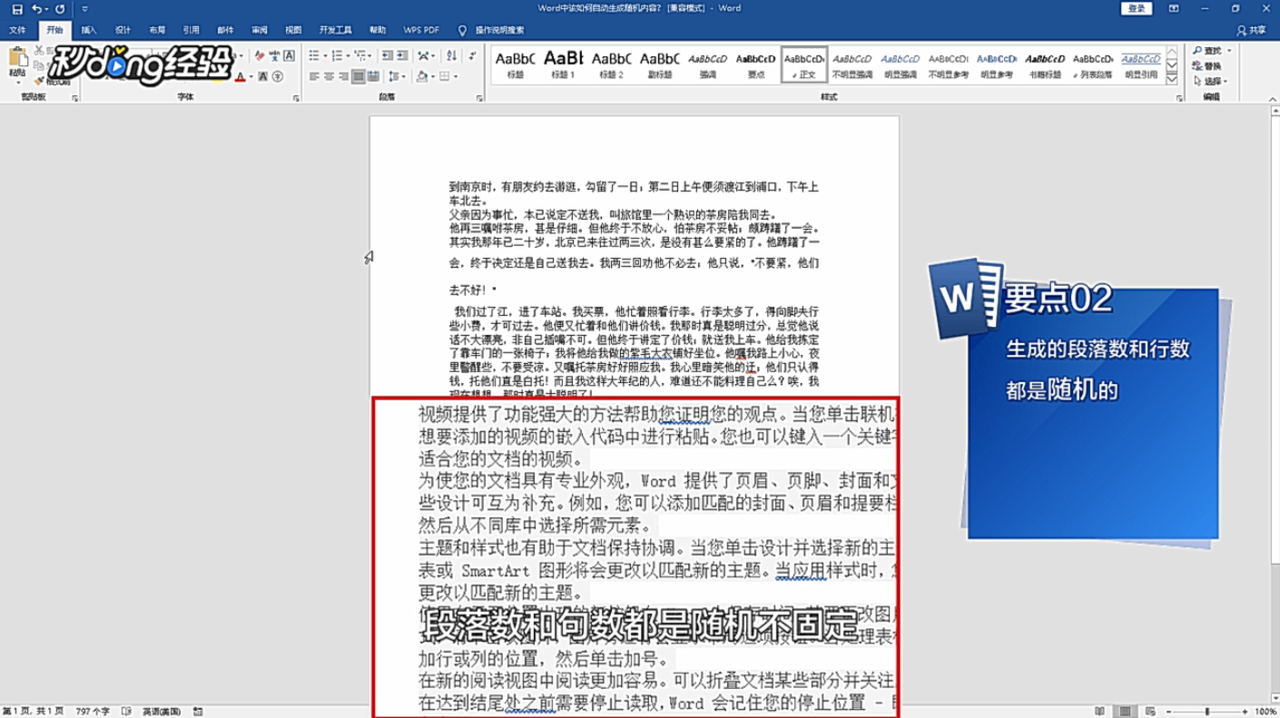Open font dialog launcher

click(x=296, y=98)
